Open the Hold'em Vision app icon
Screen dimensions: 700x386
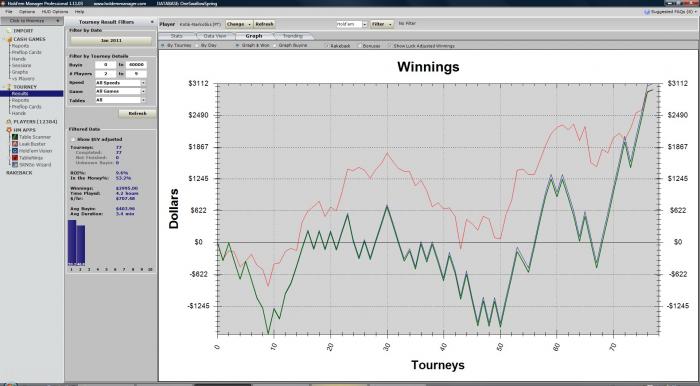click(x=15, y=151)
